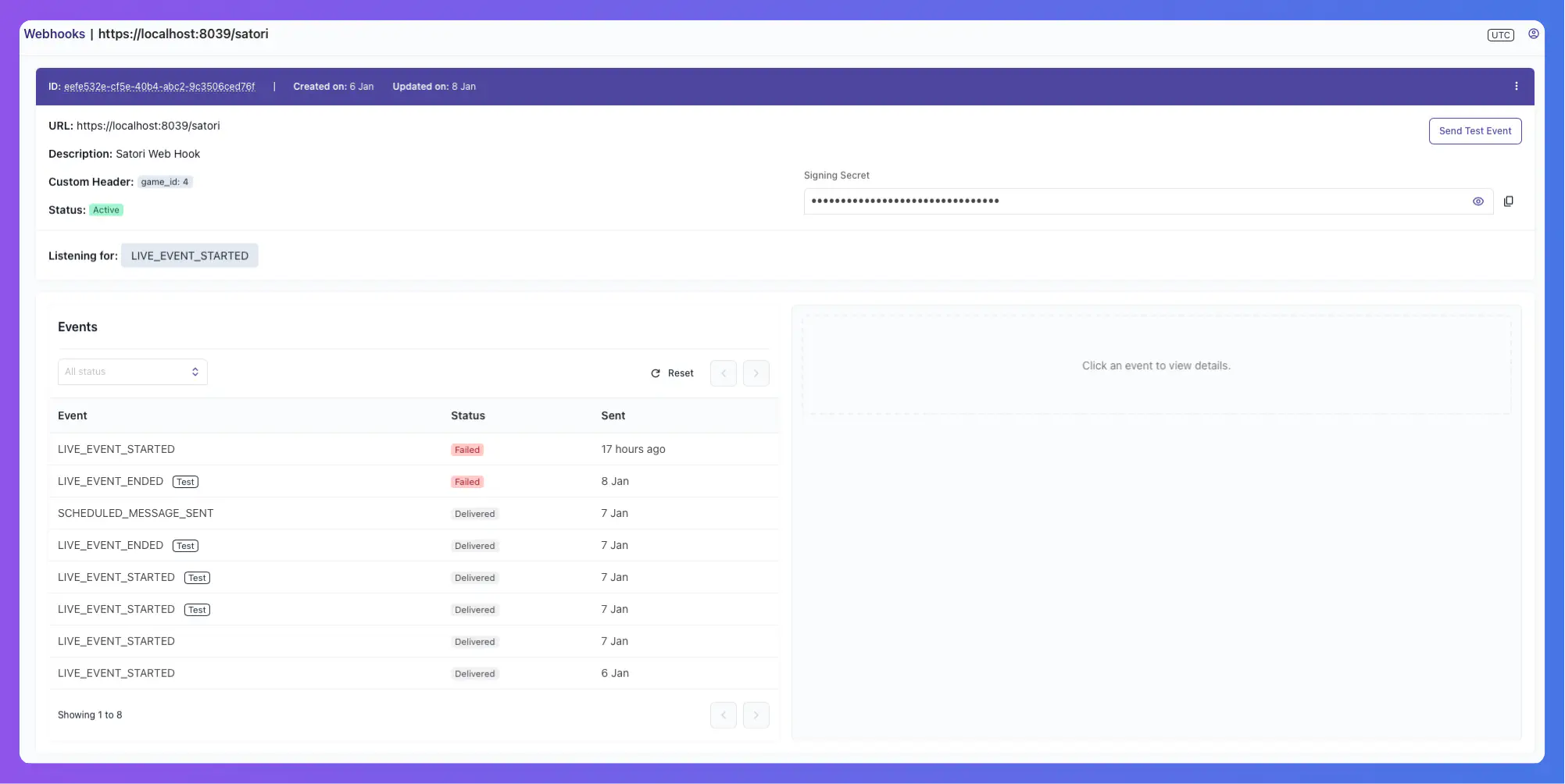
Task: Click the Event column header
Action: (73, 416)
